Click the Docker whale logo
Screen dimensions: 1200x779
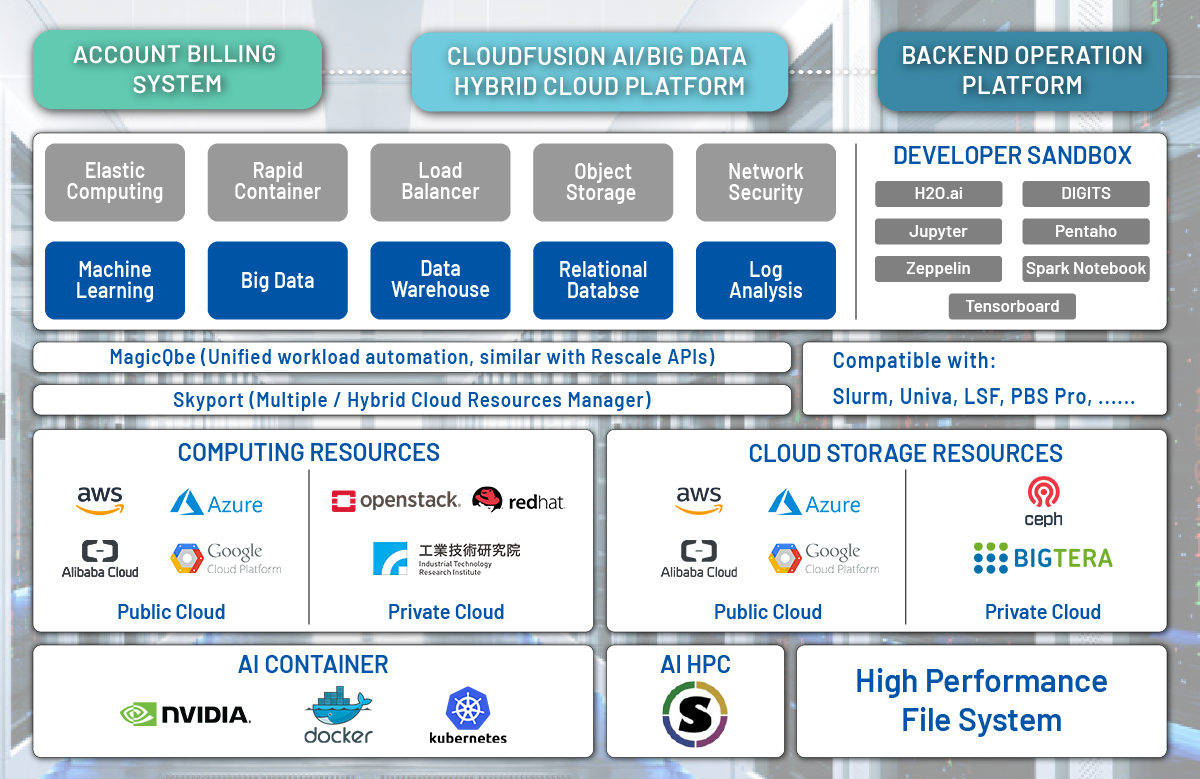pos(339,715)
